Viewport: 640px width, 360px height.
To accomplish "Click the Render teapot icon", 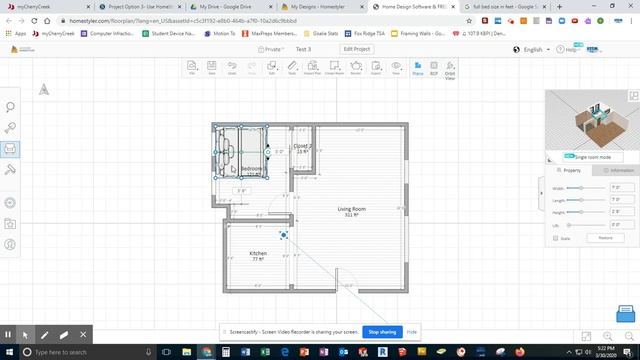I will (x=356, y=67).
